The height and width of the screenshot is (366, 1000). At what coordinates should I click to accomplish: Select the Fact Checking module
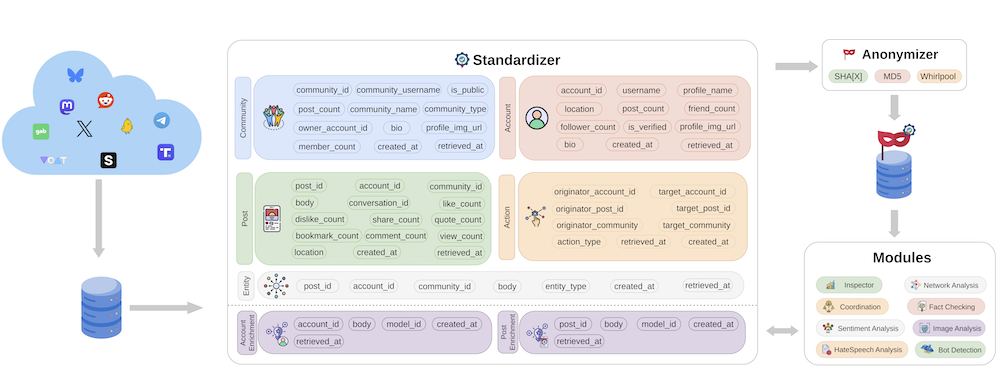coord(946,307)
